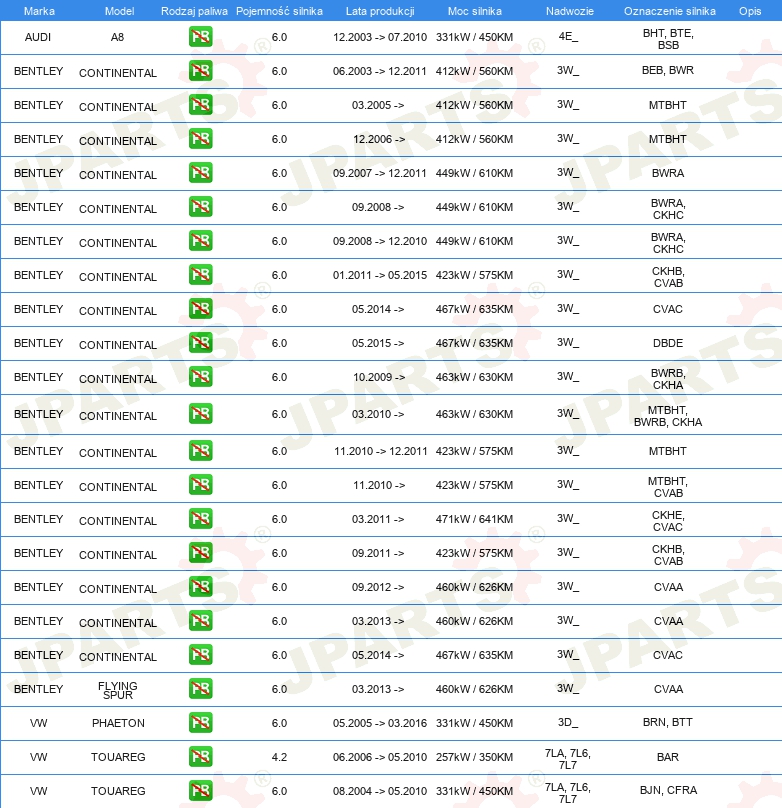Select the CKHE, CVAC engine code cell
This screenshot has height=808, width=782.
[x=668, y=521]
